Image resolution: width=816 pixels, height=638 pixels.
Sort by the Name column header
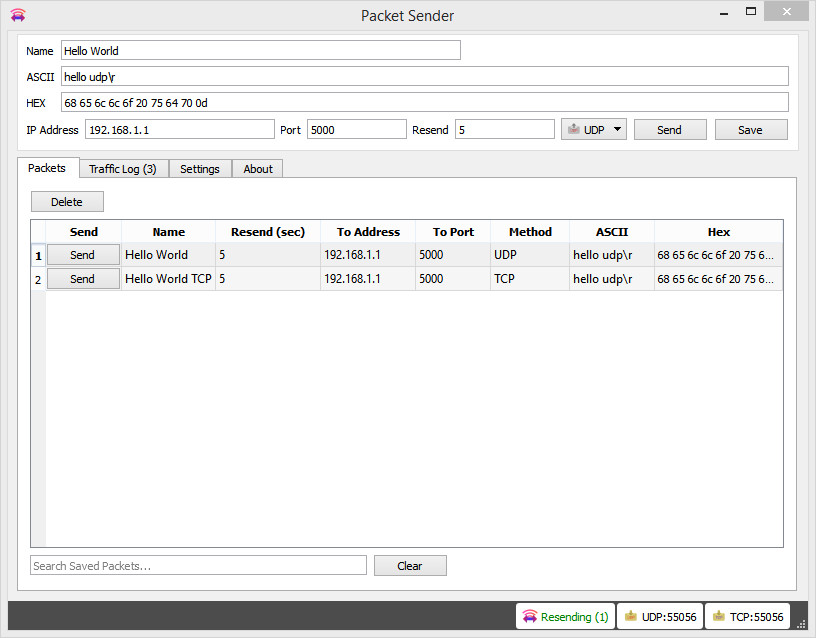pyautogui.click(x=169, y=232)
